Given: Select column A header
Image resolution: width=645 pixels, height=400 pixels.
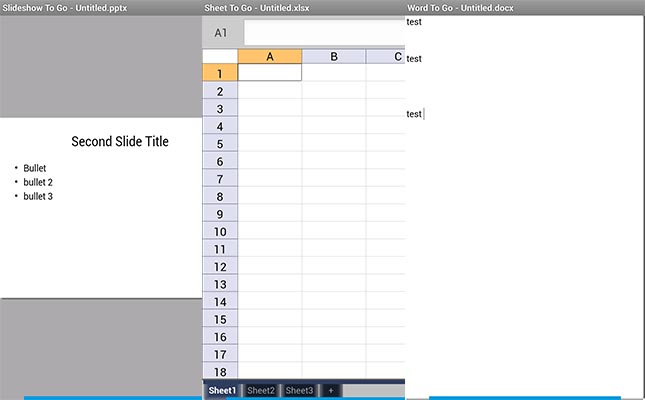Looking at the screenshot, I should click(x=270, y=56).
